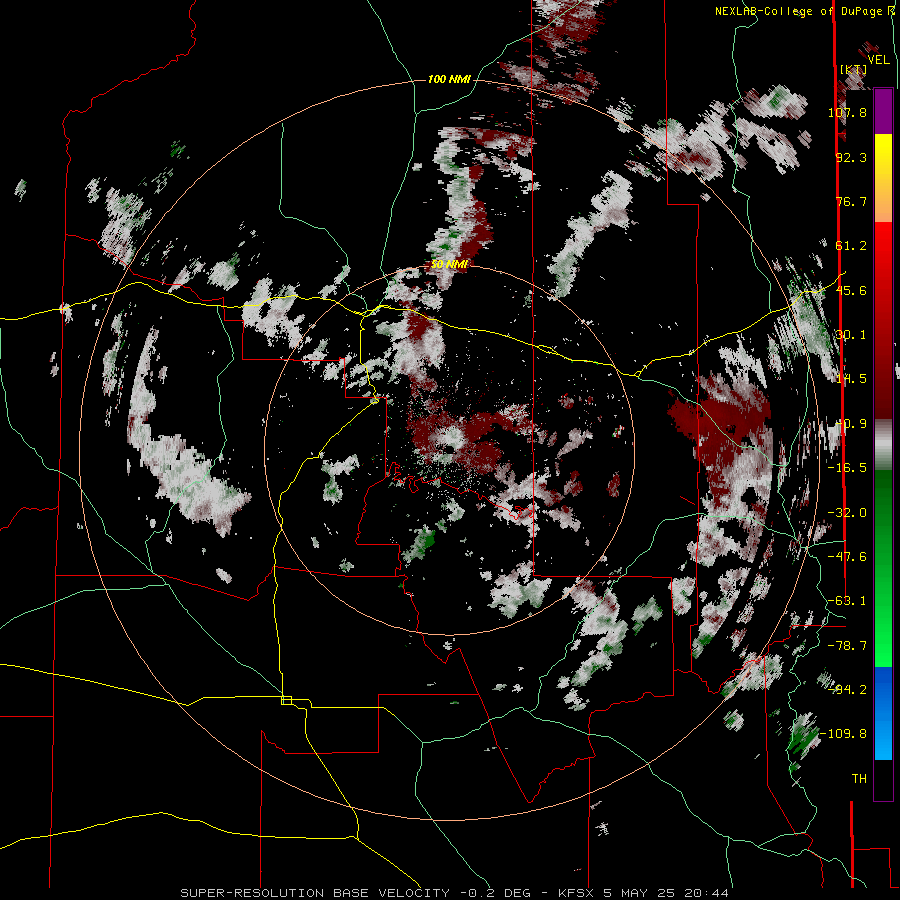Click the VEL legend title
The width and height of the screenshot is (900, 900).
click(x=878, y=59)
